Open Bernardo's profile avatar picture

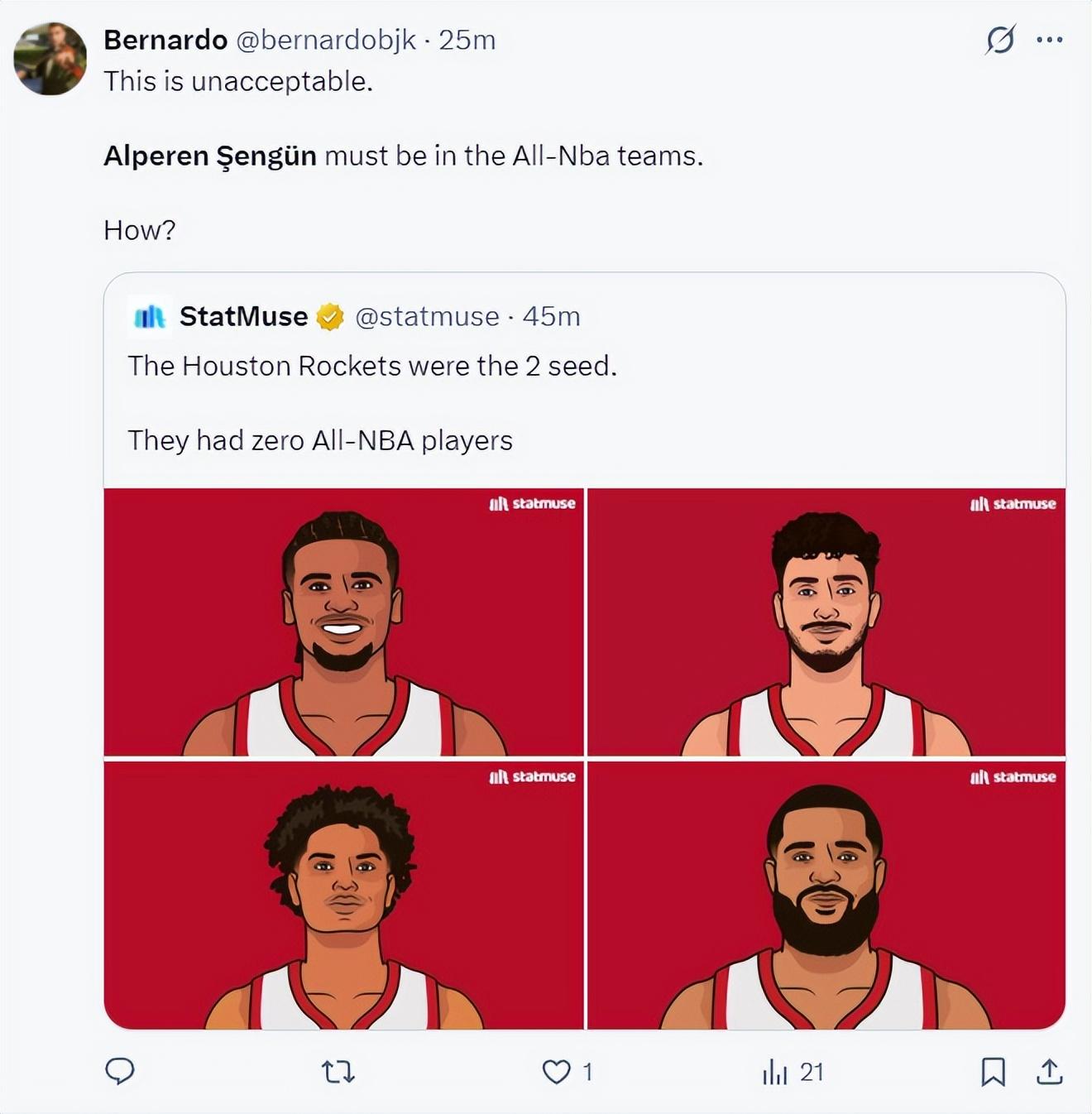coord(50,59)
